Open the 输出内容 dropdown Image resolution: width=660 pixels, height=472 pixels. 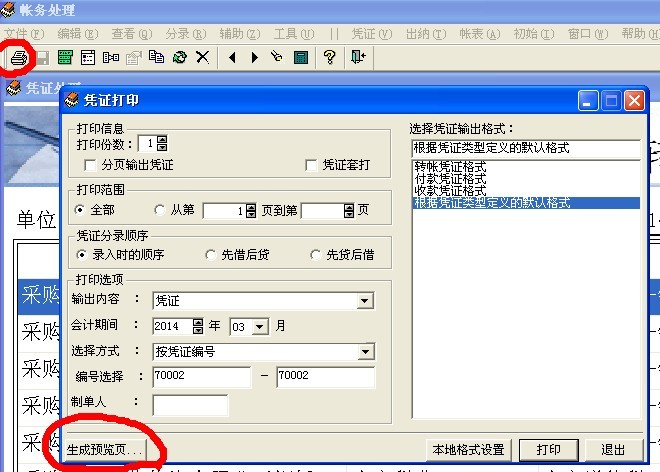pyautogui.click(x=365, y=301)
